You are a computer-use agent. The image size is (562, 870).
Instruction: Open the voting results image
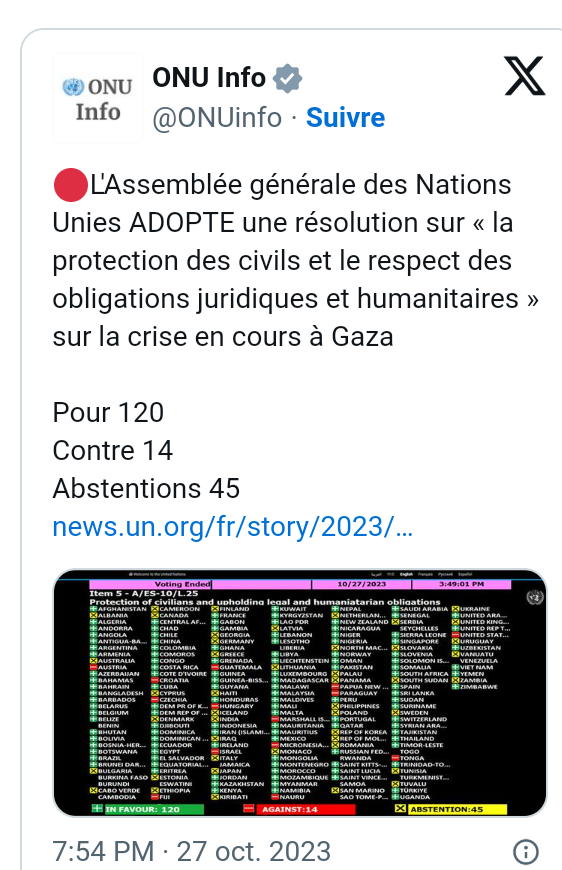[x=300, y=692]
